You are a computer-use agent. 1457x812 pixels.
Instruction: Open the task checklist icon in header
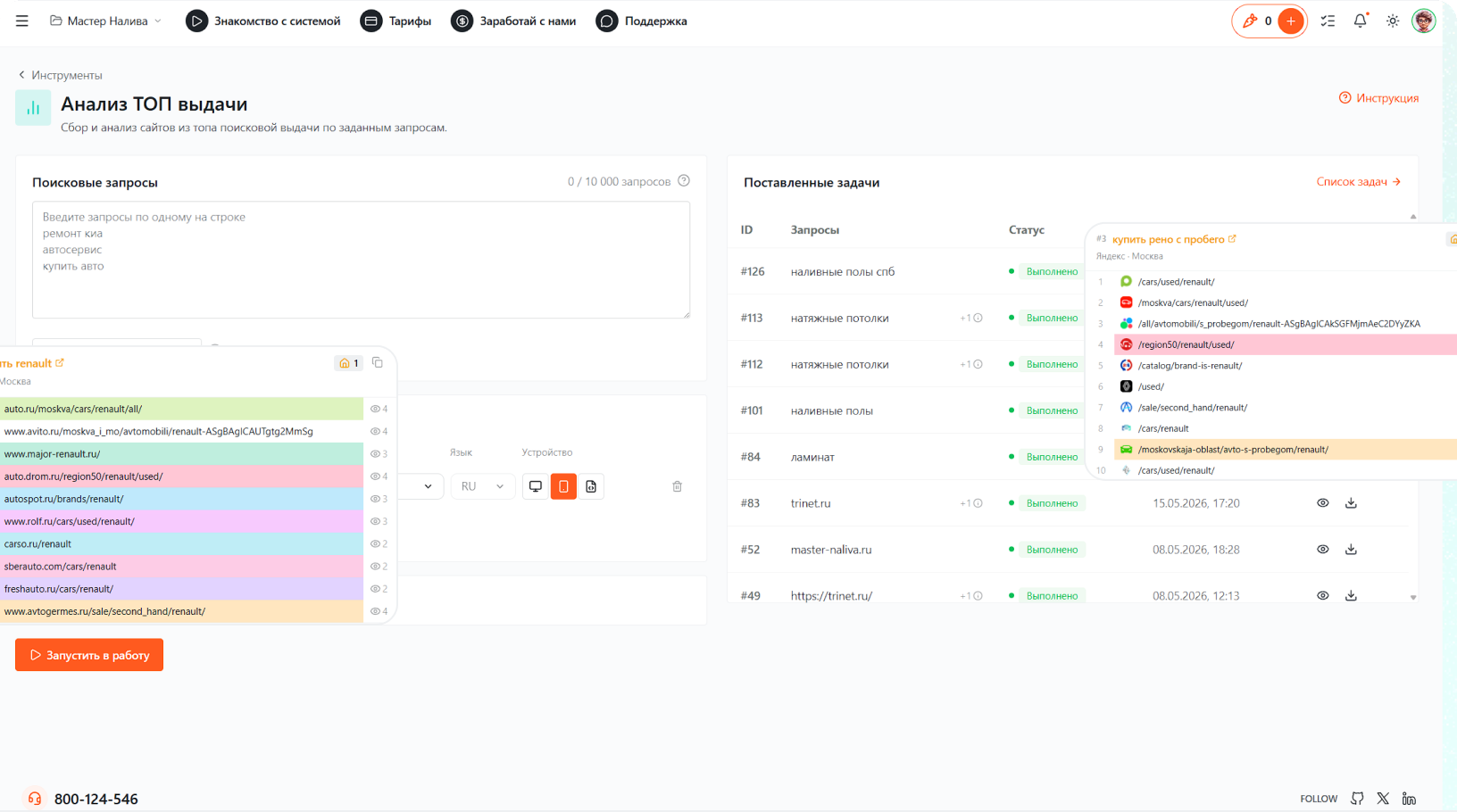[1328, 21]
